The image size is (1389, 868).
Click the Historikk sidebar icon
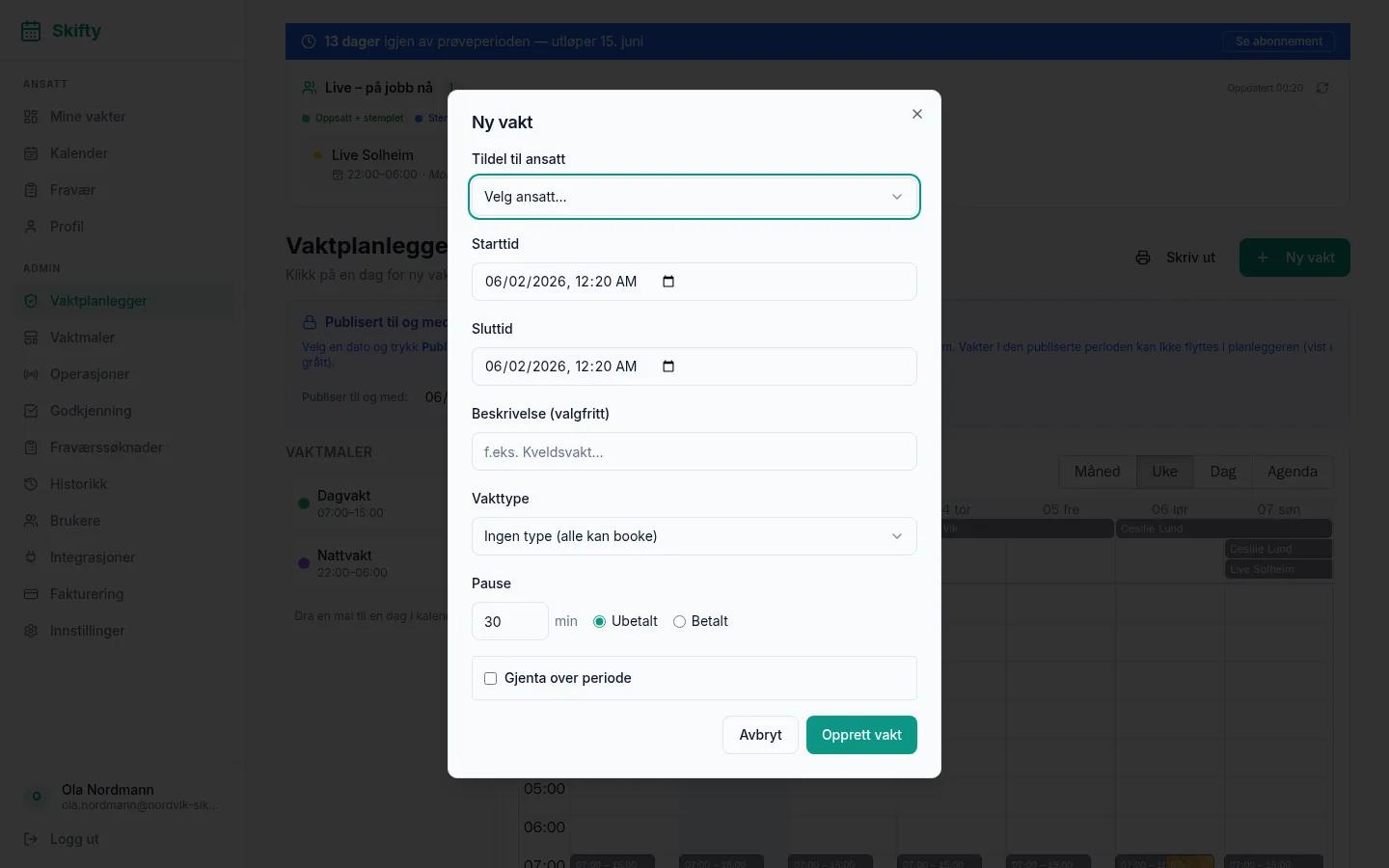31,484
